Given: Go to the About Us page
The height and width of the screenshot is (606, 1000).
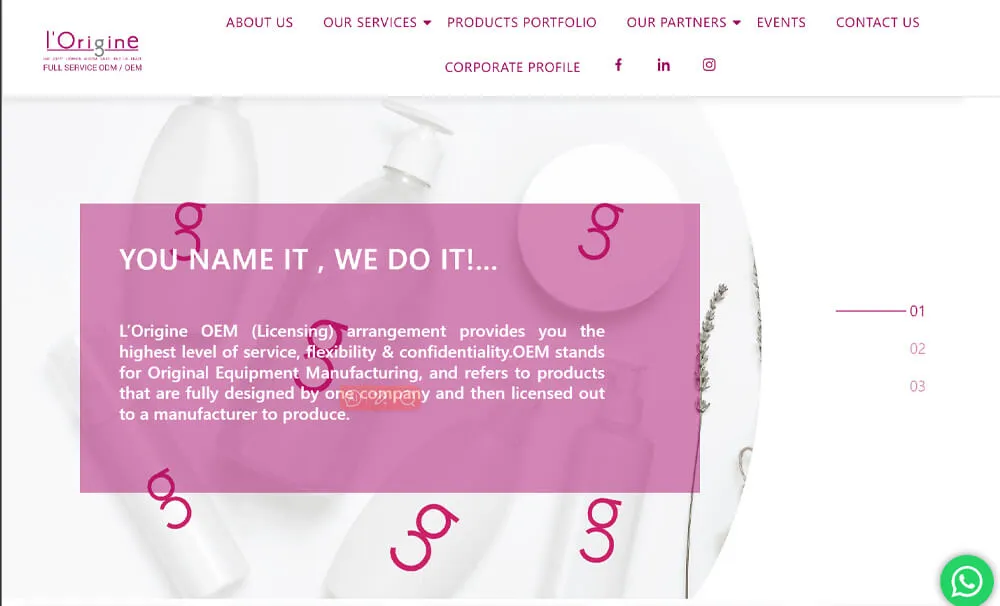Looking at the screenshot, I should (260, 22).
